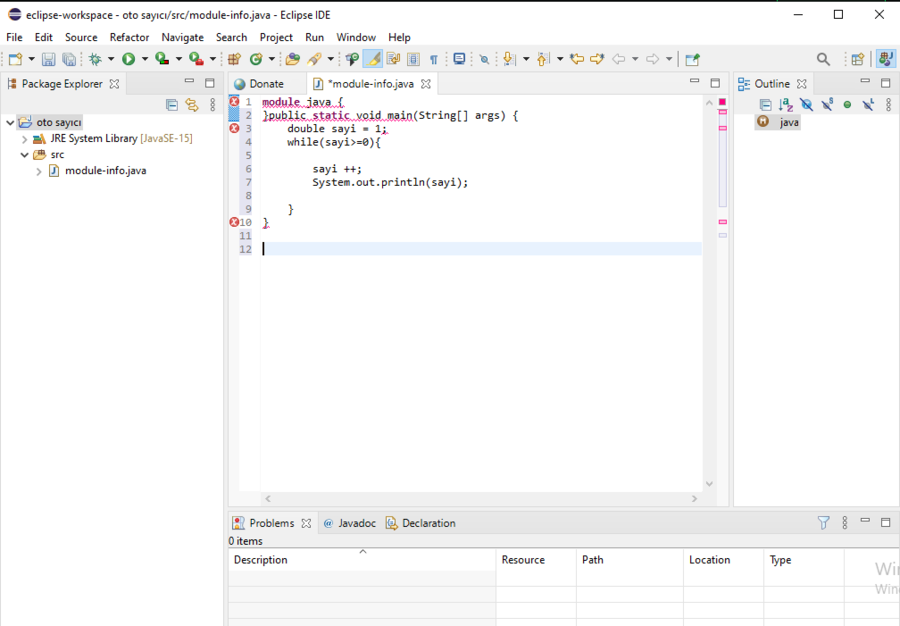The image size is (900, 626).
Task: Click the Next Edit Location icon
Action: (x=597, y=59)
